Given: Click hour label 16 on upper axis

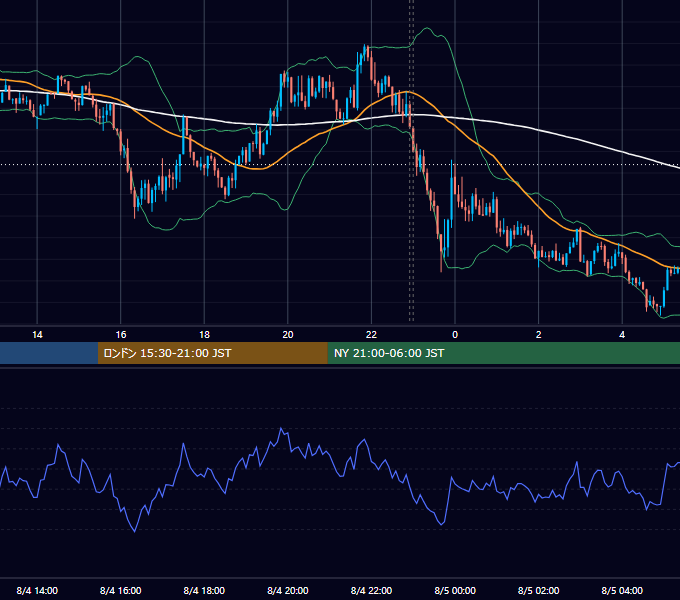Looking at the screenshot, I should (x=121, y=335).
